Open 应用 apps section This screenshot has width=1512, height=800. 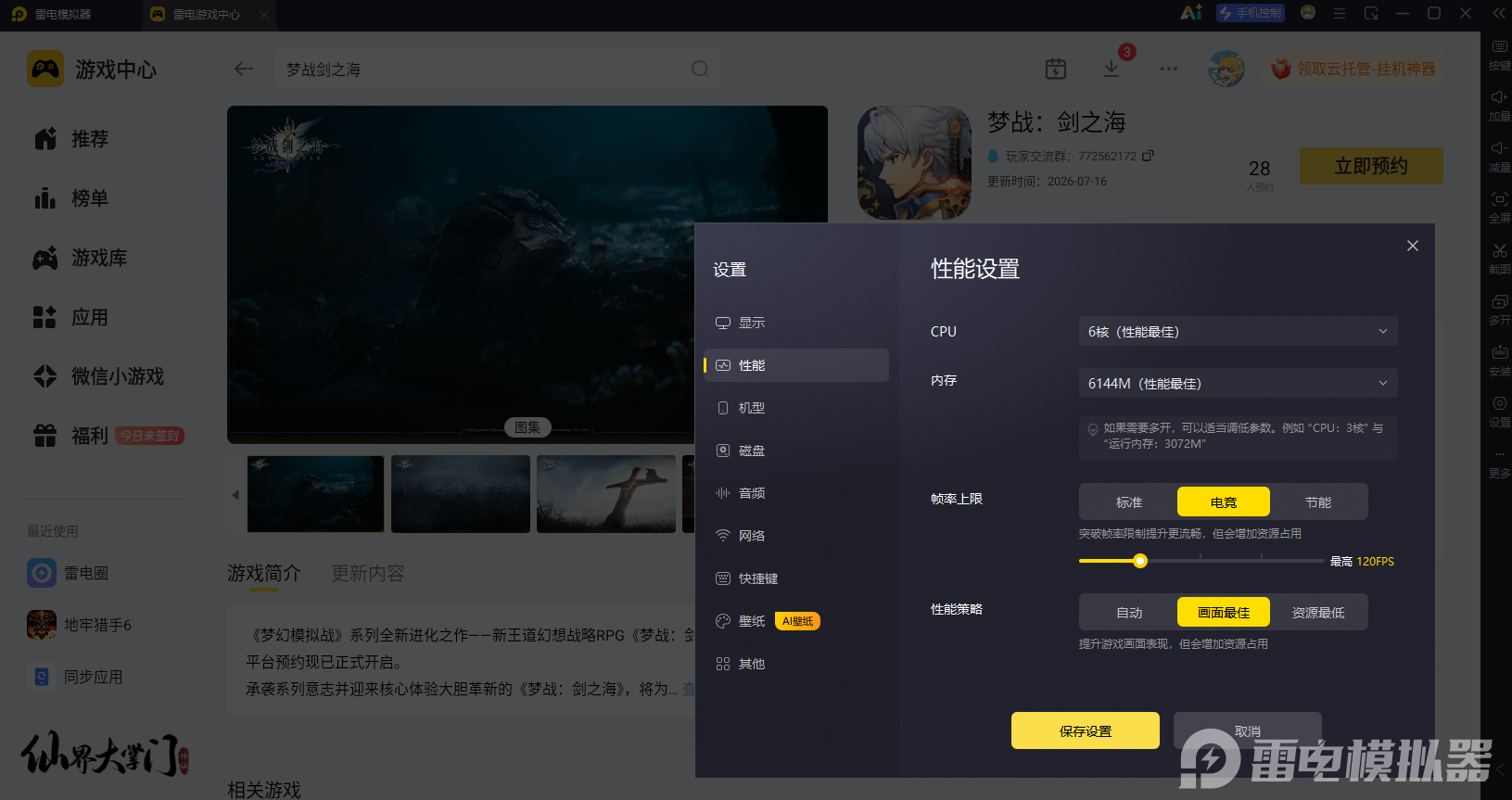(x=71, y=317)
